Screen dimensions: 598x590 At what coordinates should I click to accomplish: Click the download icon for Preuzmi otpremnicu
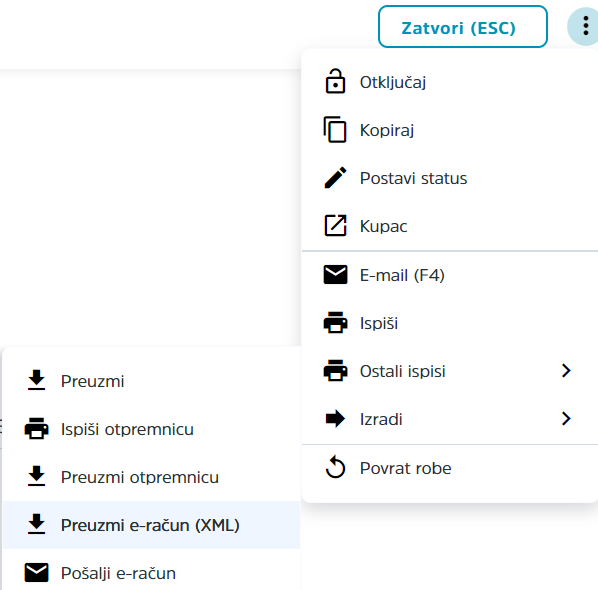click(x=37, y=476)
